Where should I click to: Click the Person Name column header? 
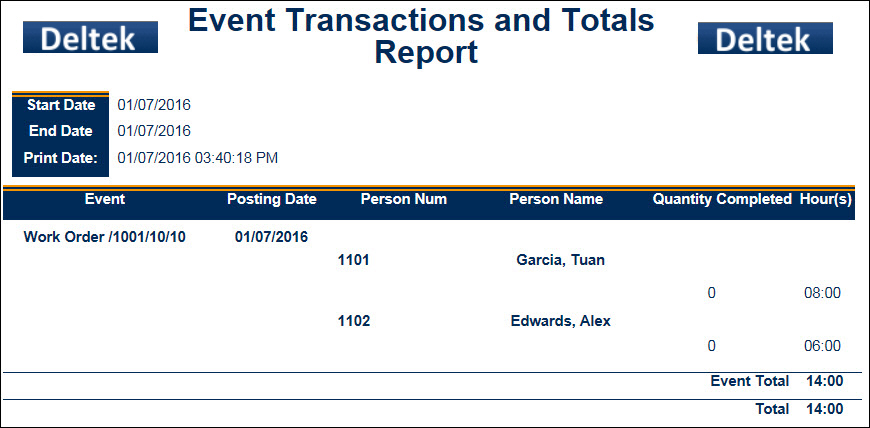556,199
